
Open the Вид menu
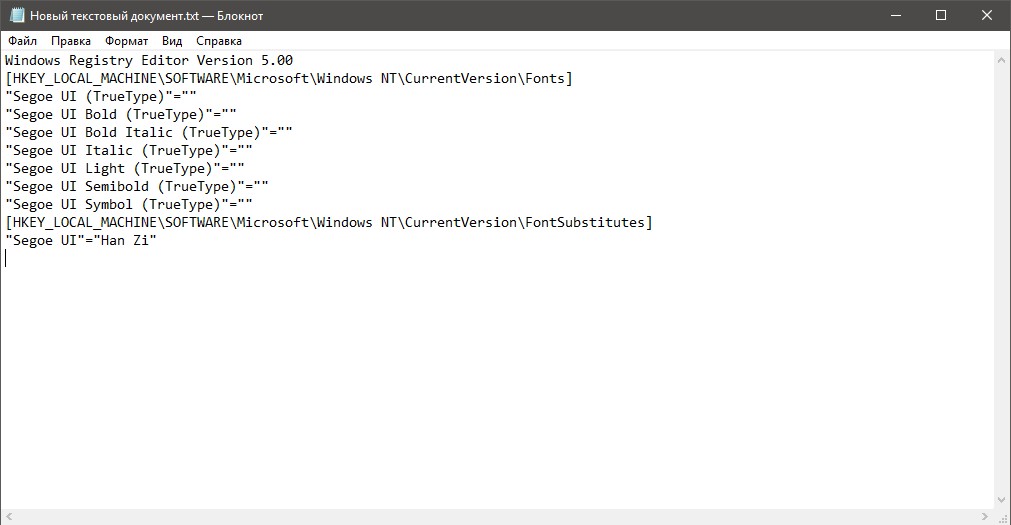172,41
